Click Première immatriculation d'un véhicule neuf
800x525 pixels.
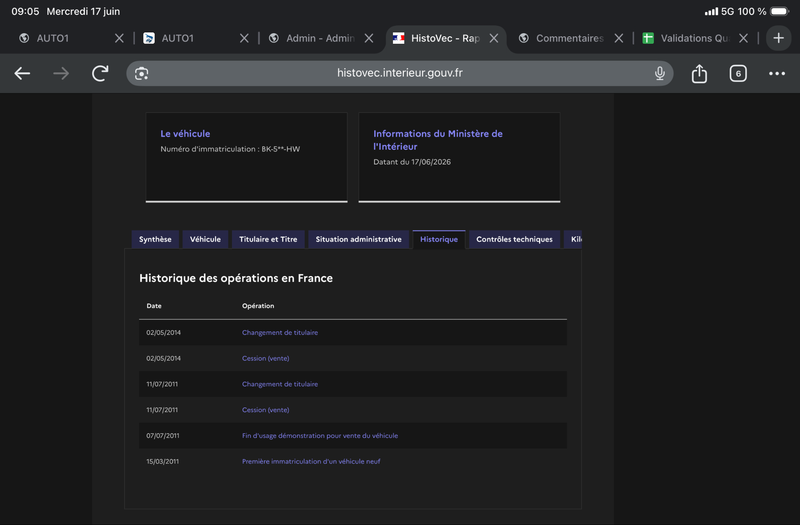click(x=311, y=461)
